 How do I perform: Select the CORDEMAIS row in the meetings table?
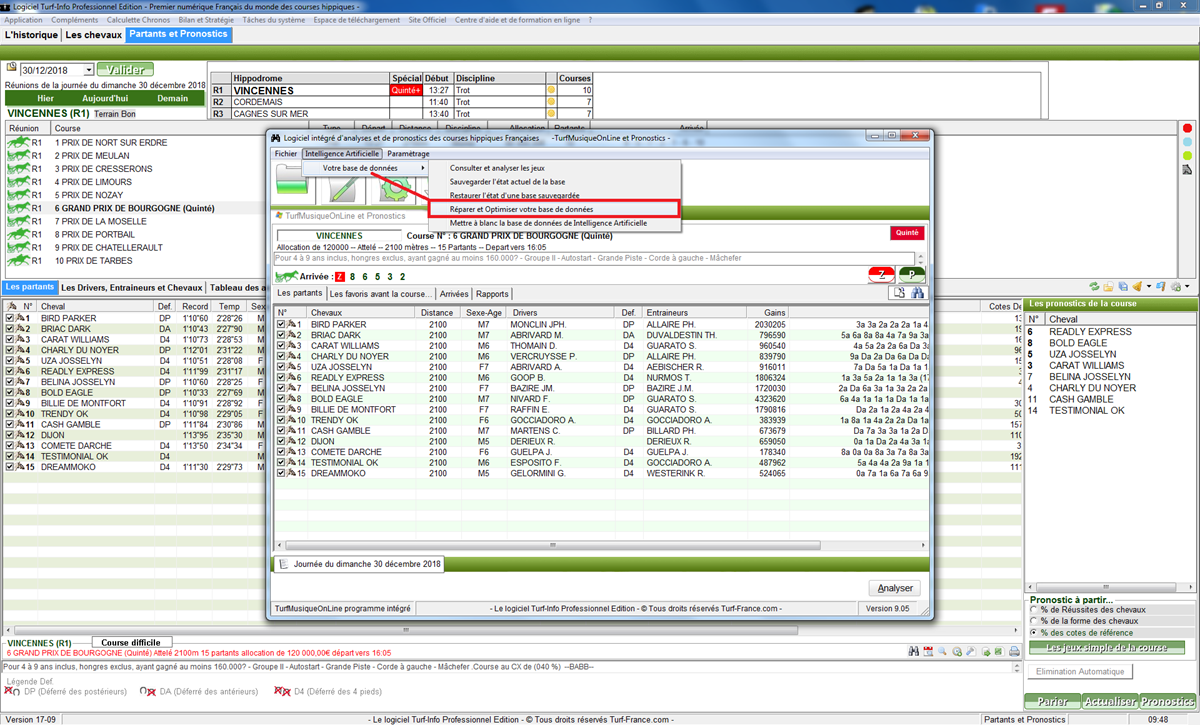click(402, 102)
